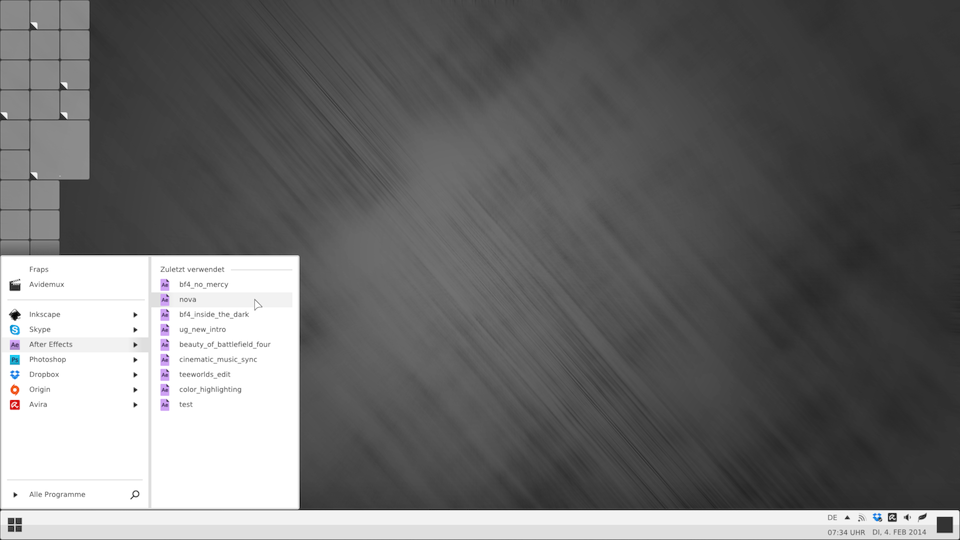Click the Photoshop Ps icon
The height and width of the screenshot is (540, 960).
click(x=15, y=359)
